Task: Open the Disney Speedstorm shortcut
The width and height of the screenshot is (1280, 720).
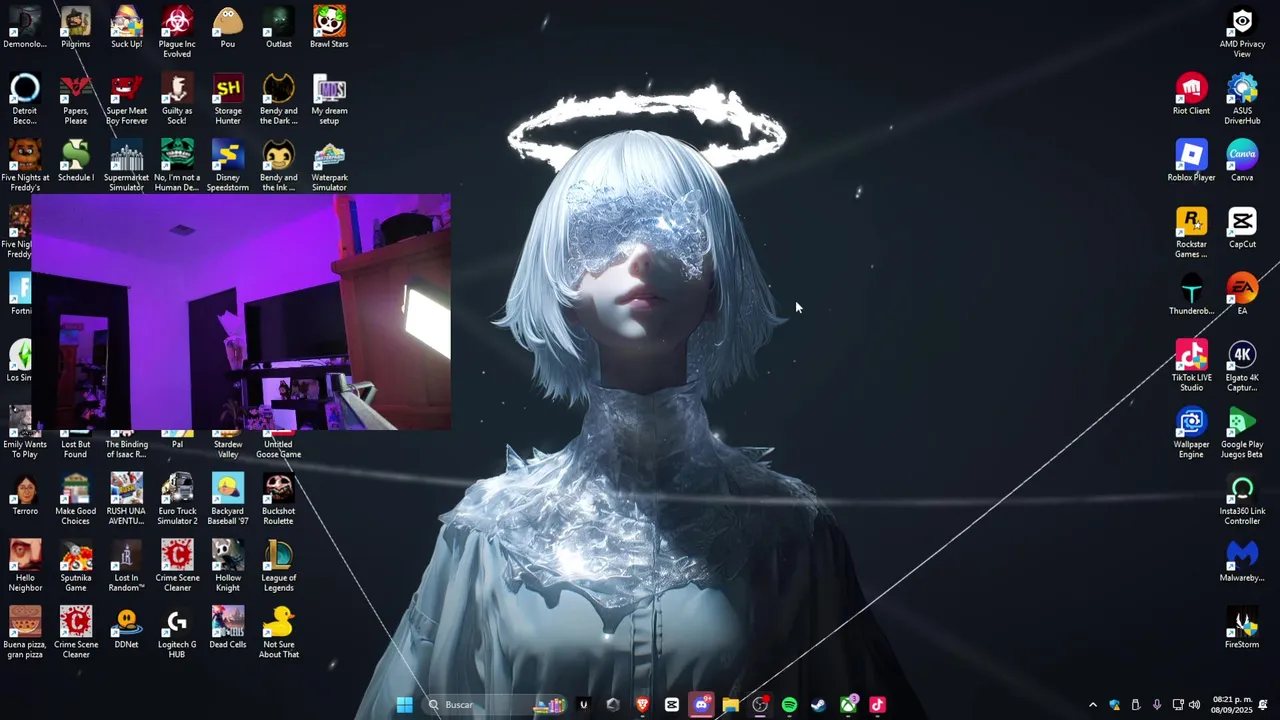Action: [x=228, y=166]
